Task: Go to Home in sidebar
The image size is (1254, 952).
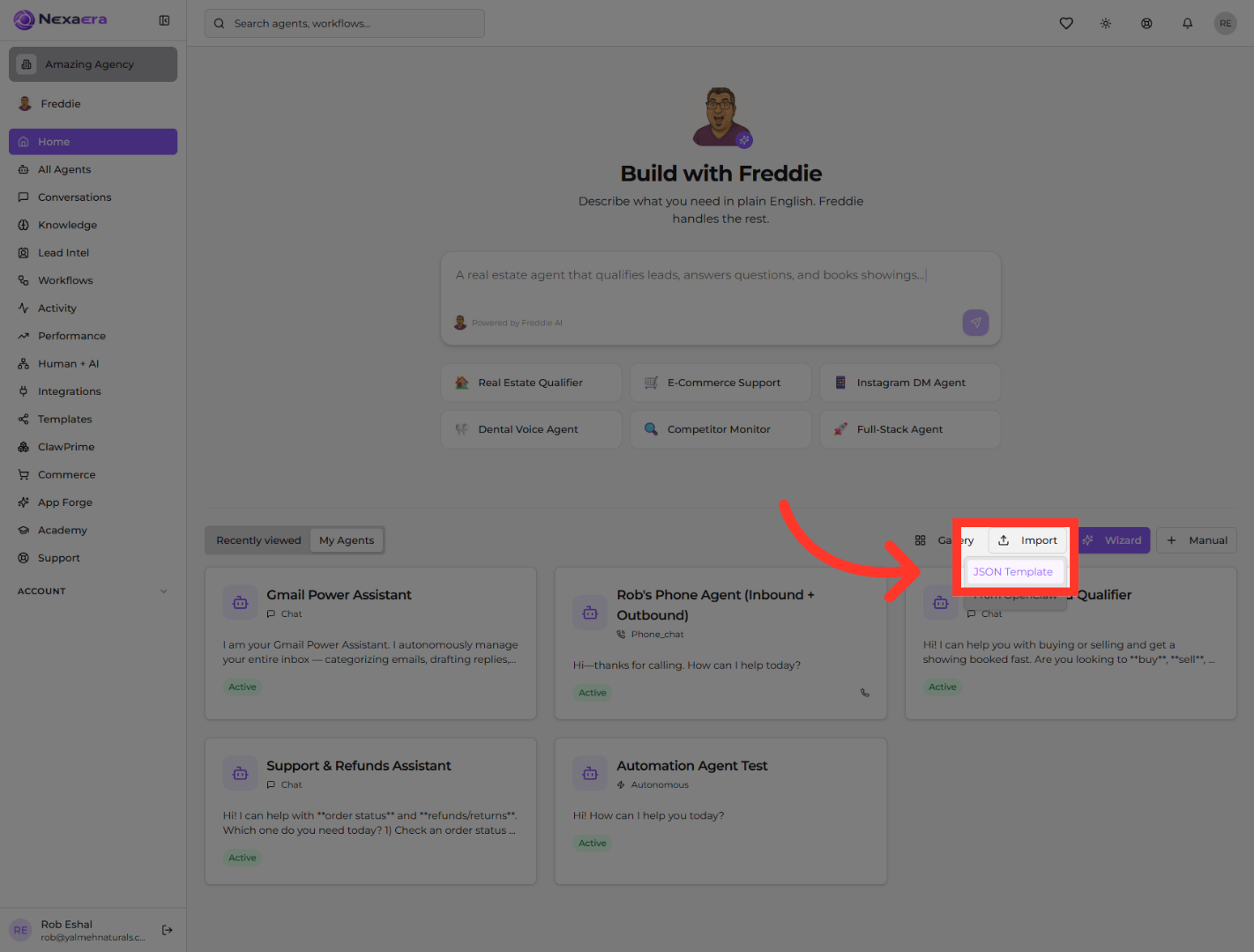Action: tap(93, 142)
